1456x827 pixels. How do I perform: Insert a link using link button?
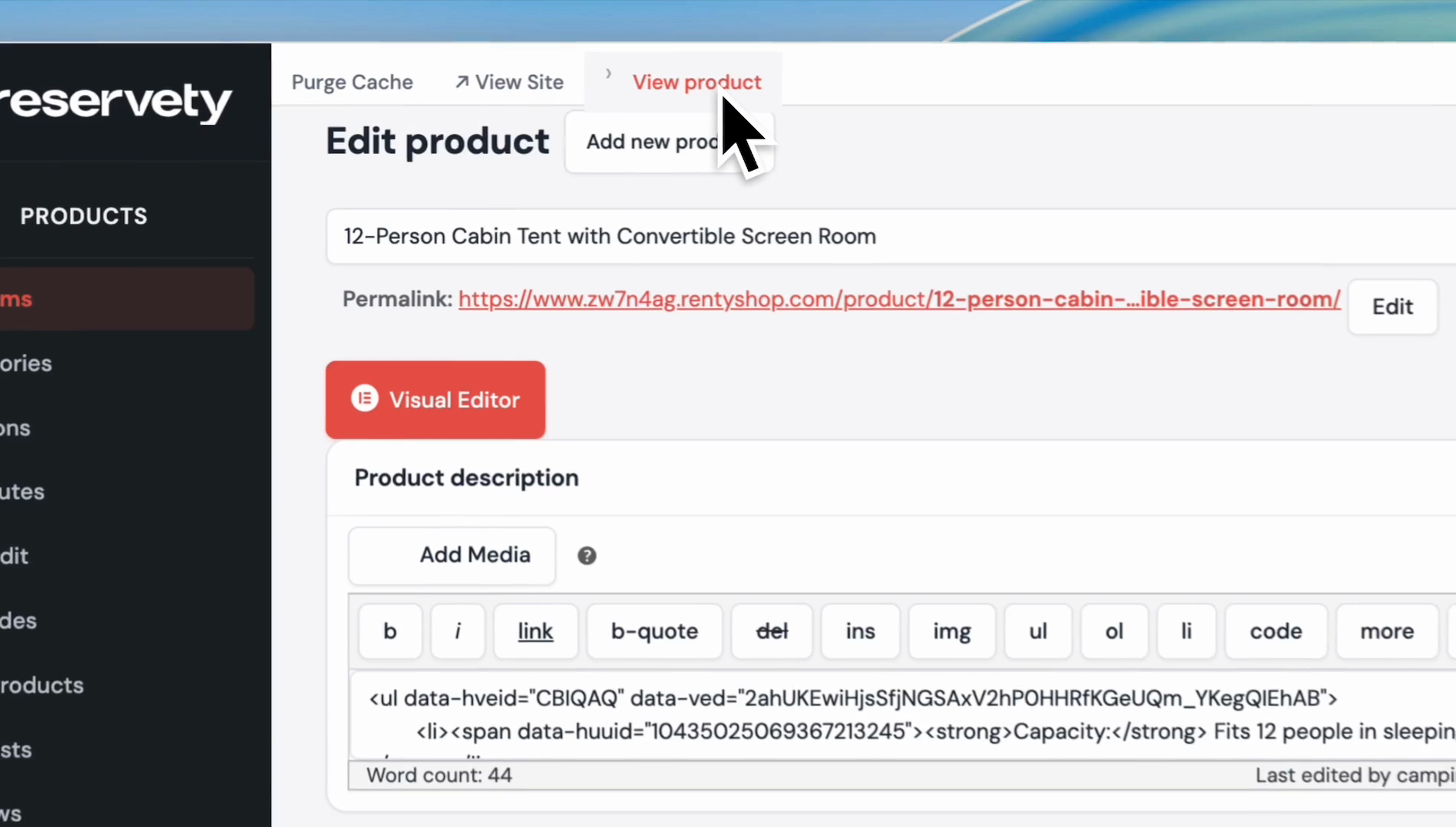(535, 631)
